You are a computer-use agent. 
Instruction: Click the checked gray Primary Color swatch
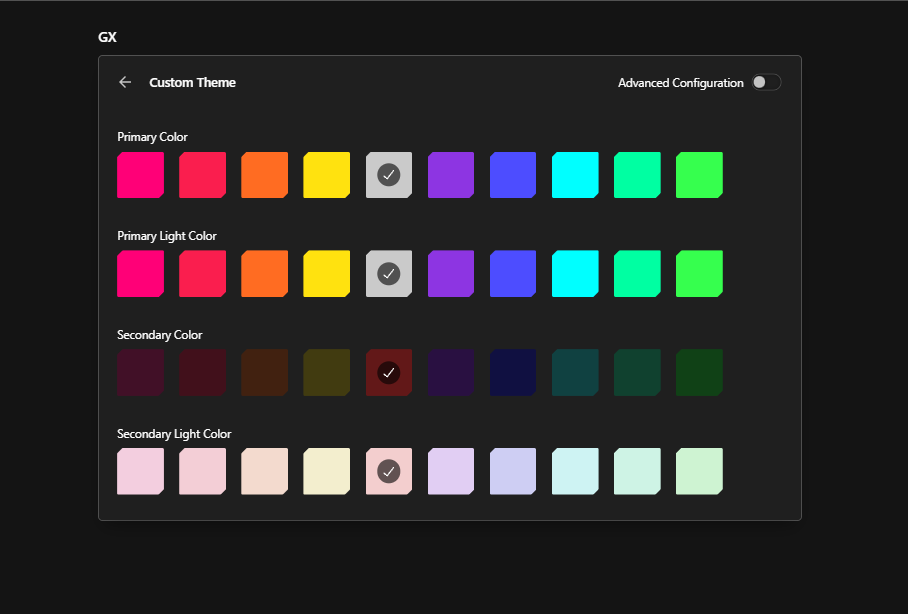tap(389, 175)
